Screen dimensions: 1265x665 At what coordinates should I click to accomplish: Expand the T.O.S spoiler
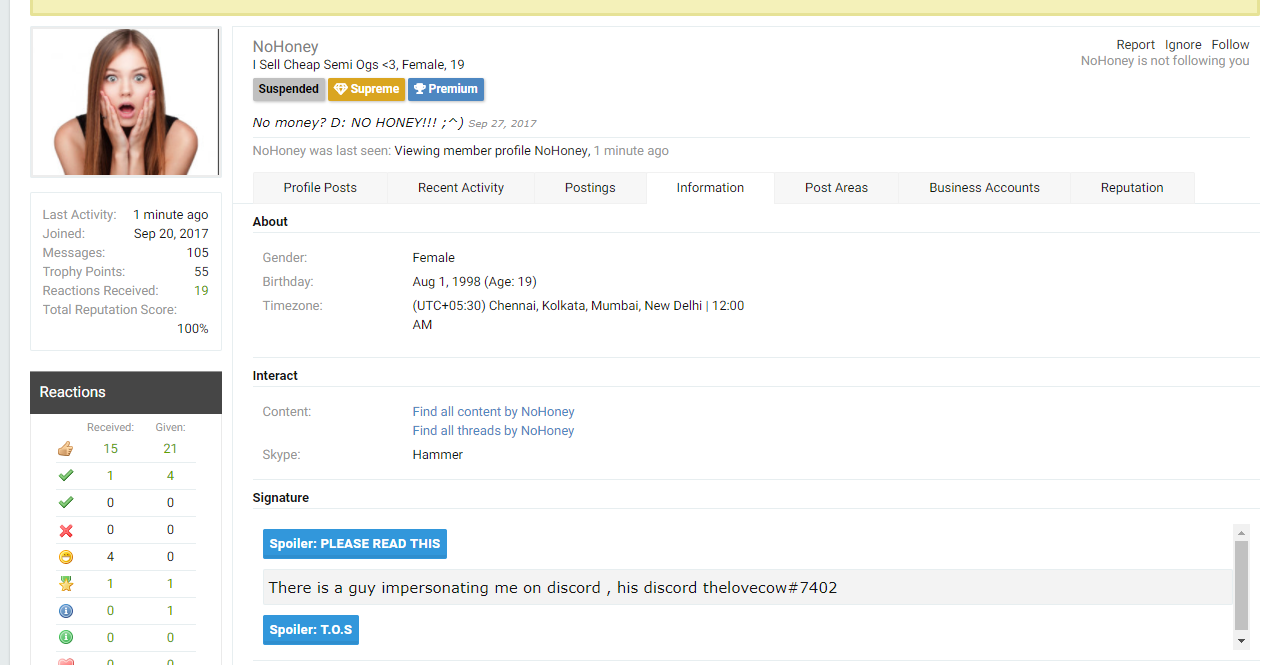[x=311, y=630]
